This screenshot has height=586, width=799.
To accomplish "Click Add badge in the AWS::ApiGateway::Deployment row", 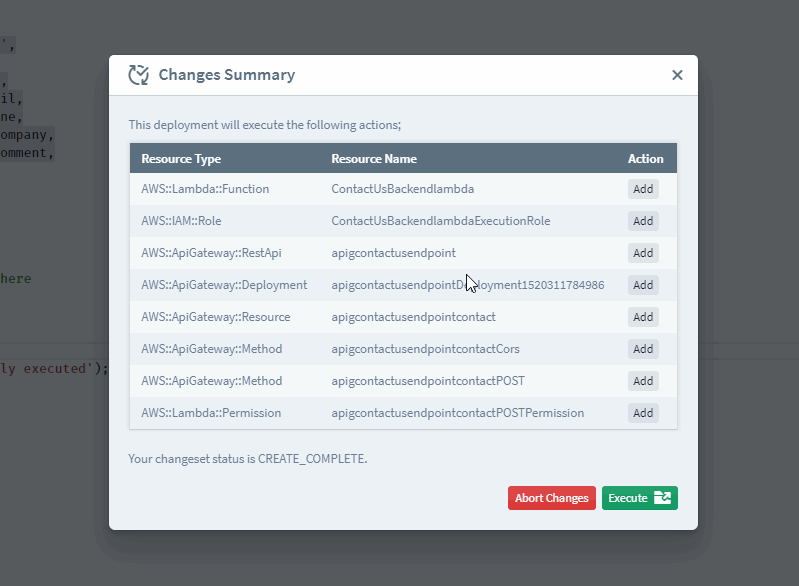I will click(x=643, y=285).
